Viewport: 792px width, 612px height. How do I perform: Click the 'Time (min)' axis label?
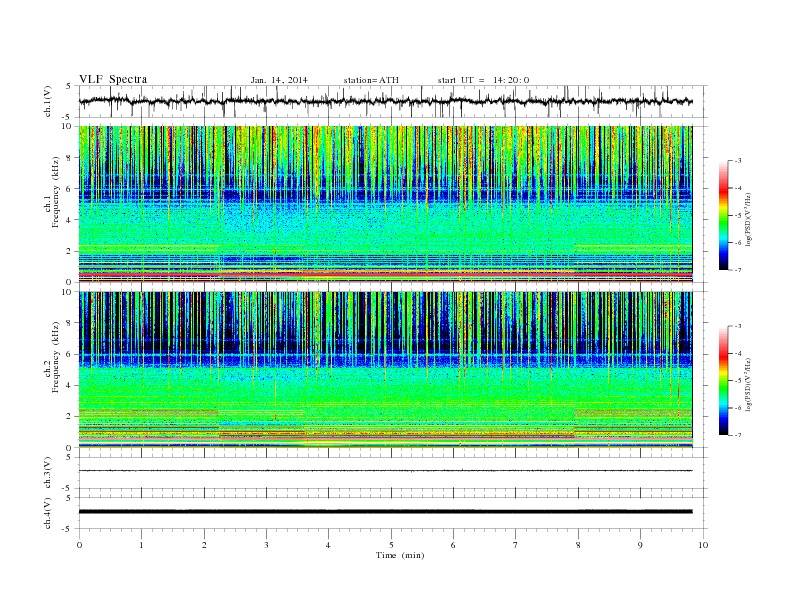(x=400, y=555)
